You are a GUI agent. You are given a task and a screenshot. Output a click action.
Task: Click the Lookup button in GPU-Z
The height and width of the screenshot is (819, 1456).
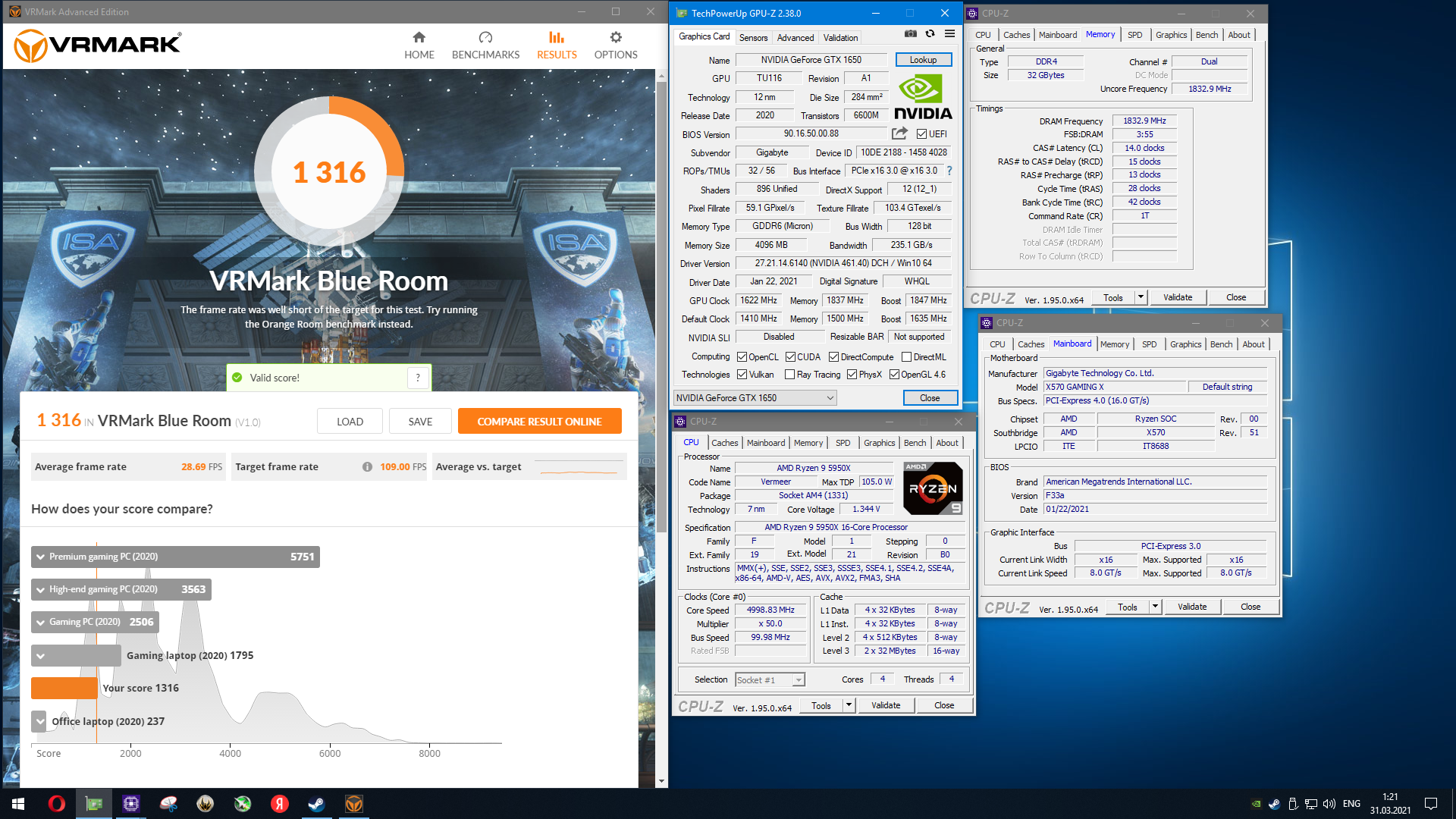coord(923,60)
